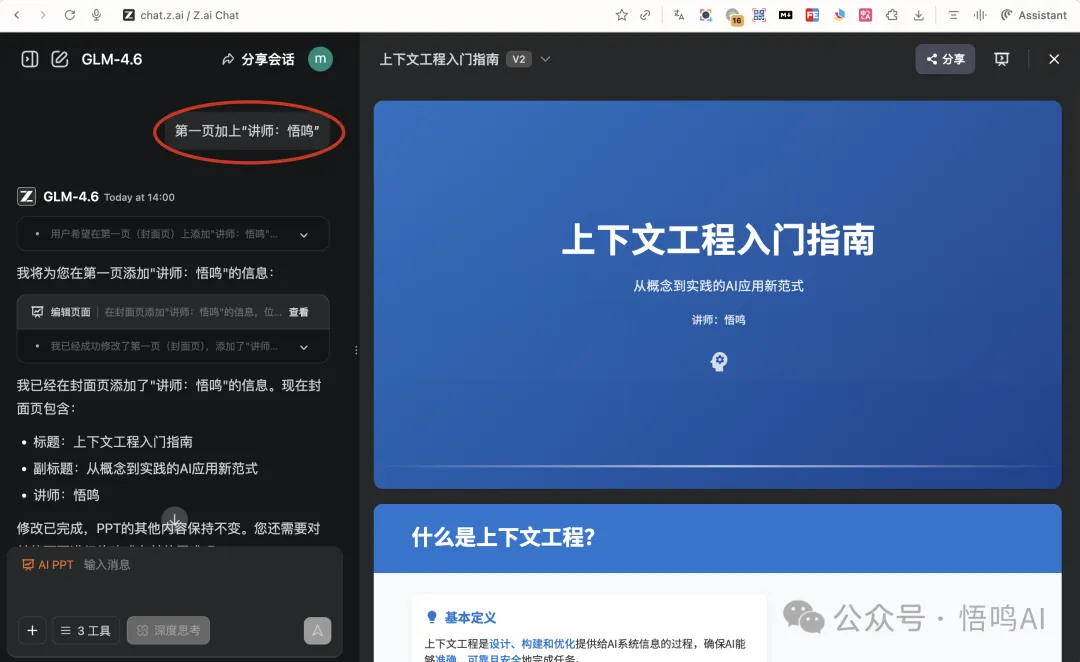Open browser downloads icon

[918, 15]
